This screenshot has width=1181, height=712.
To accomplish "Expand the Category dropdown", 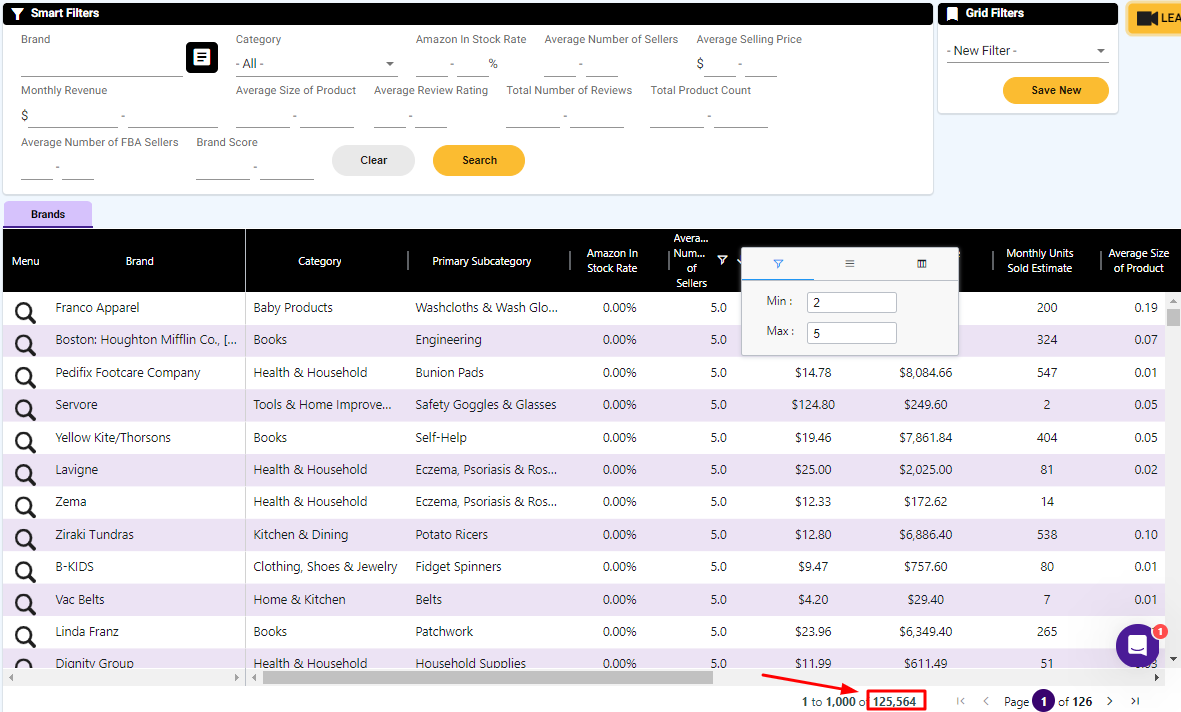I will [316, 64].
